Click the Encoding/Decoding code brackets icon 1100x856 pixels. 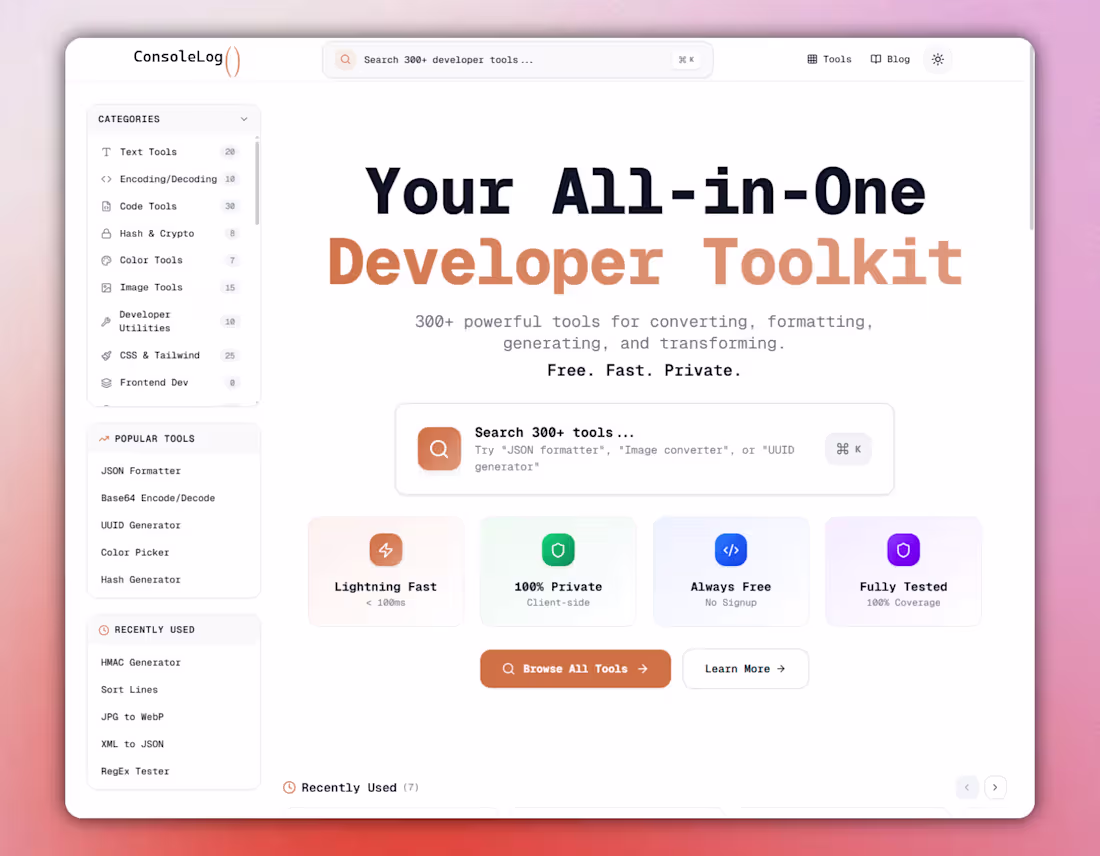click(107, 179)
